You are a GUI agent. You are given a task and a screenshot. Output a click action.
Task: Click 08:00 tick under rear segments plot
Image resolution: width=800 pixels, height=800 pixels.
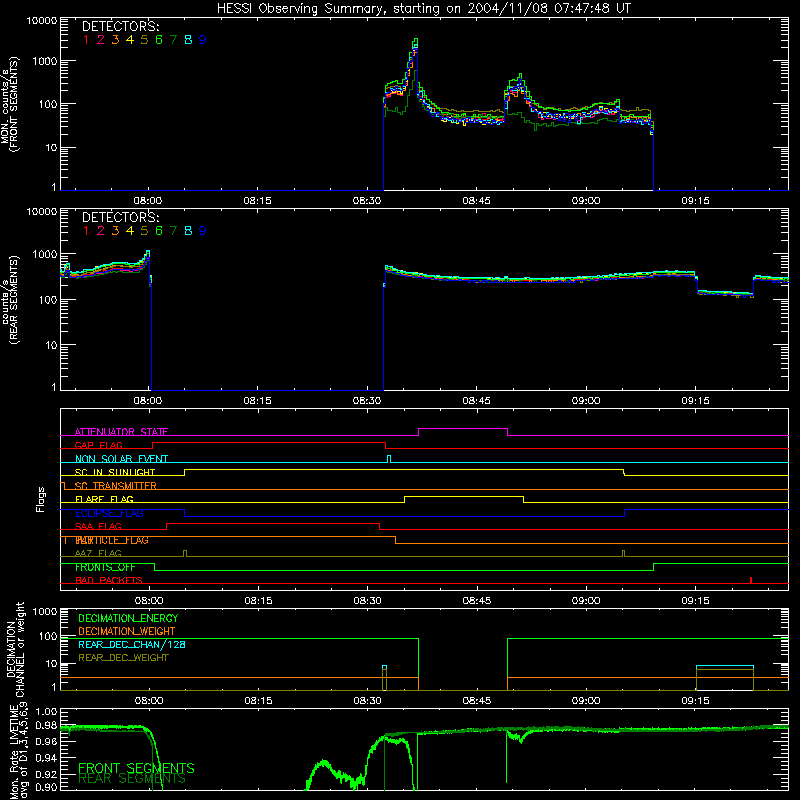(148, 401)
